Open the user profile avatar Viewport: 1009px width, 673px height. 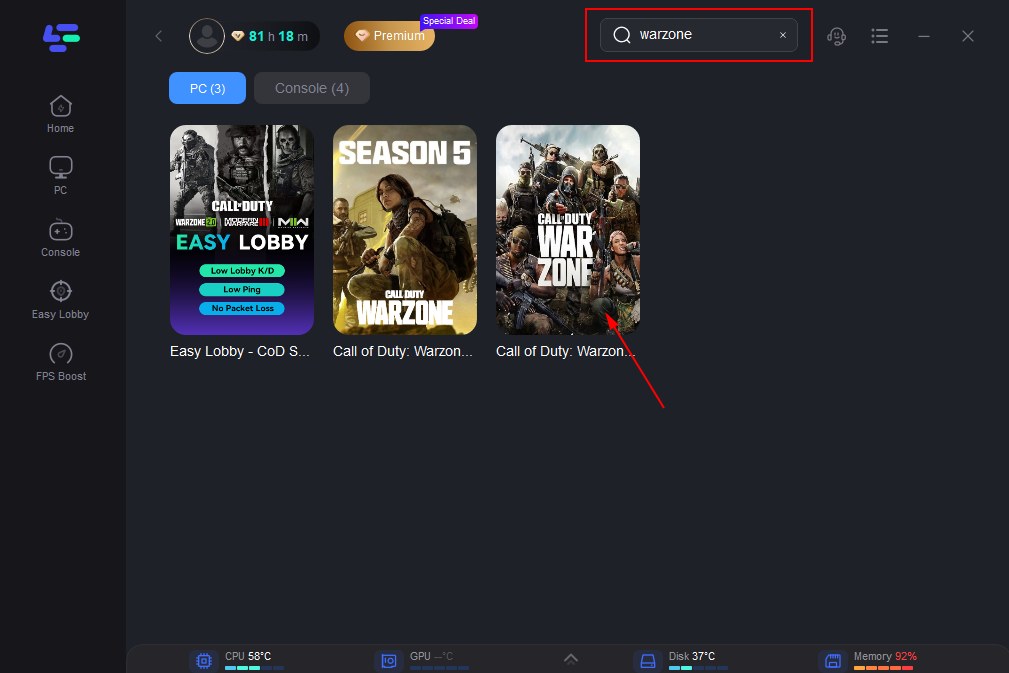[x=207, y=36]
